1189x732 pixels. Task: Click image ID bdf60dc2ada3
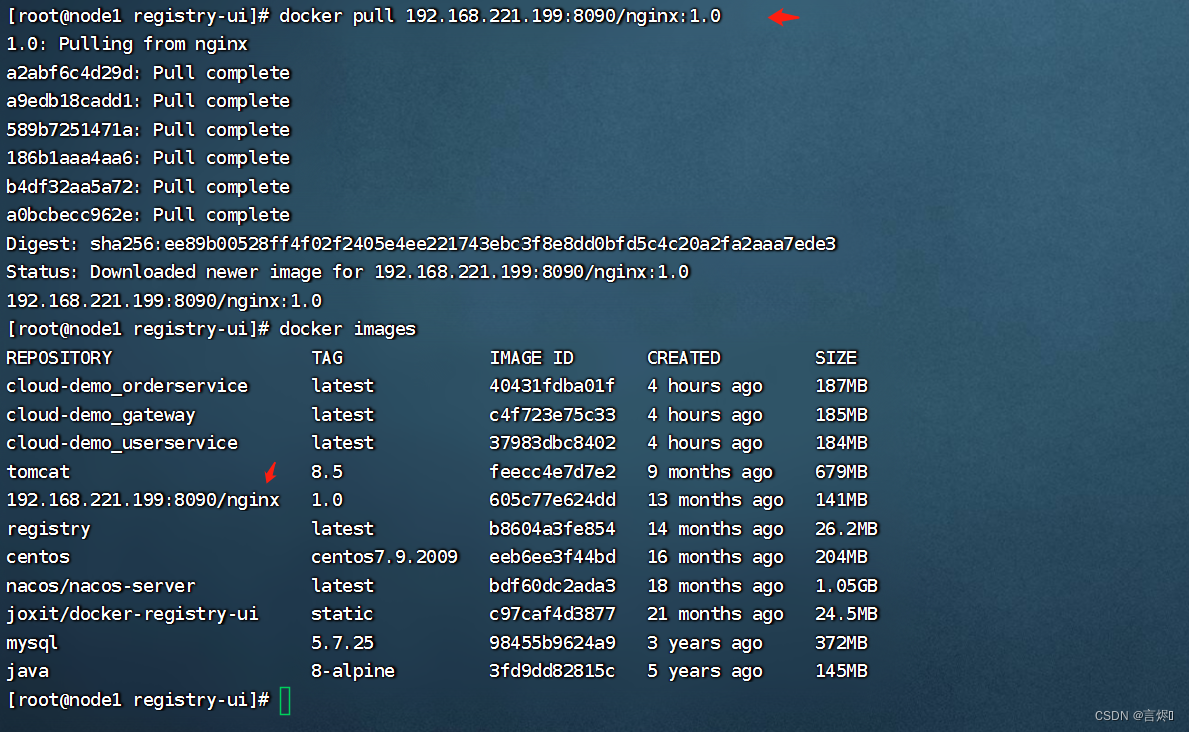[x=552, y=585]
